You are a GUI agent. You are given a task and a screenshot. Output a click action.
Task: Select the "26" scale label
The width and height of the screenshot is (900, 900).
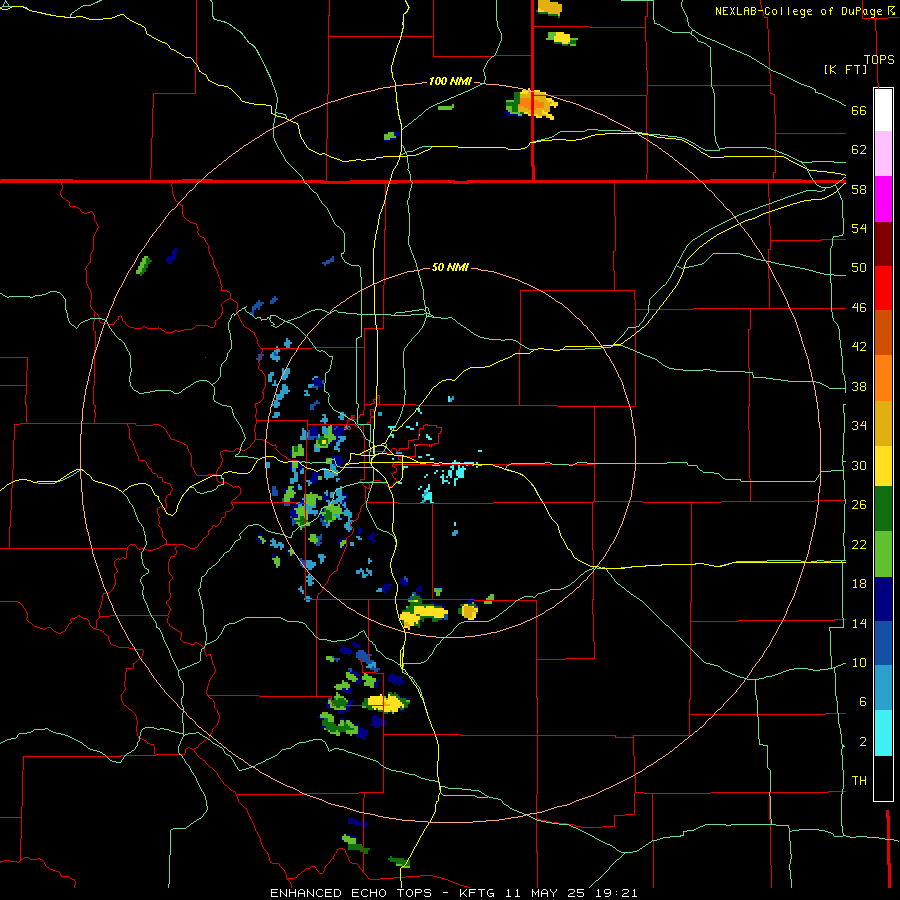859,505
